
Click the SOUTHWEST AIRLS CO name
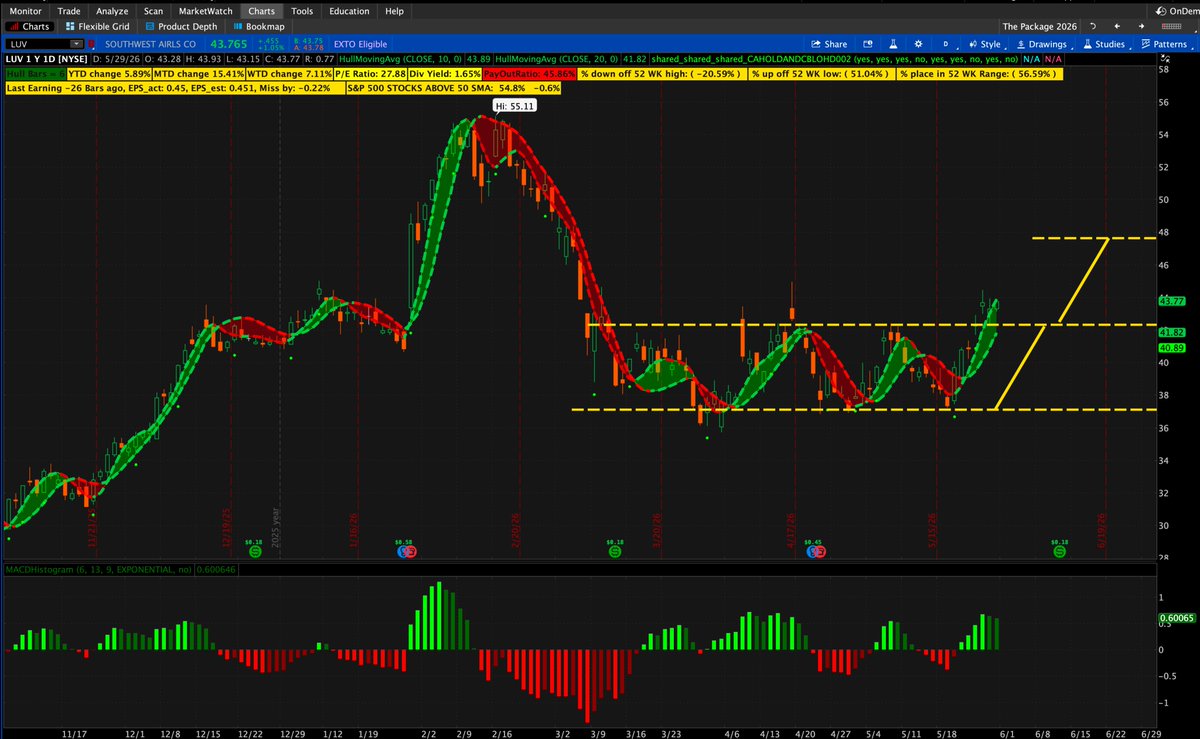(x=150, y=44)
